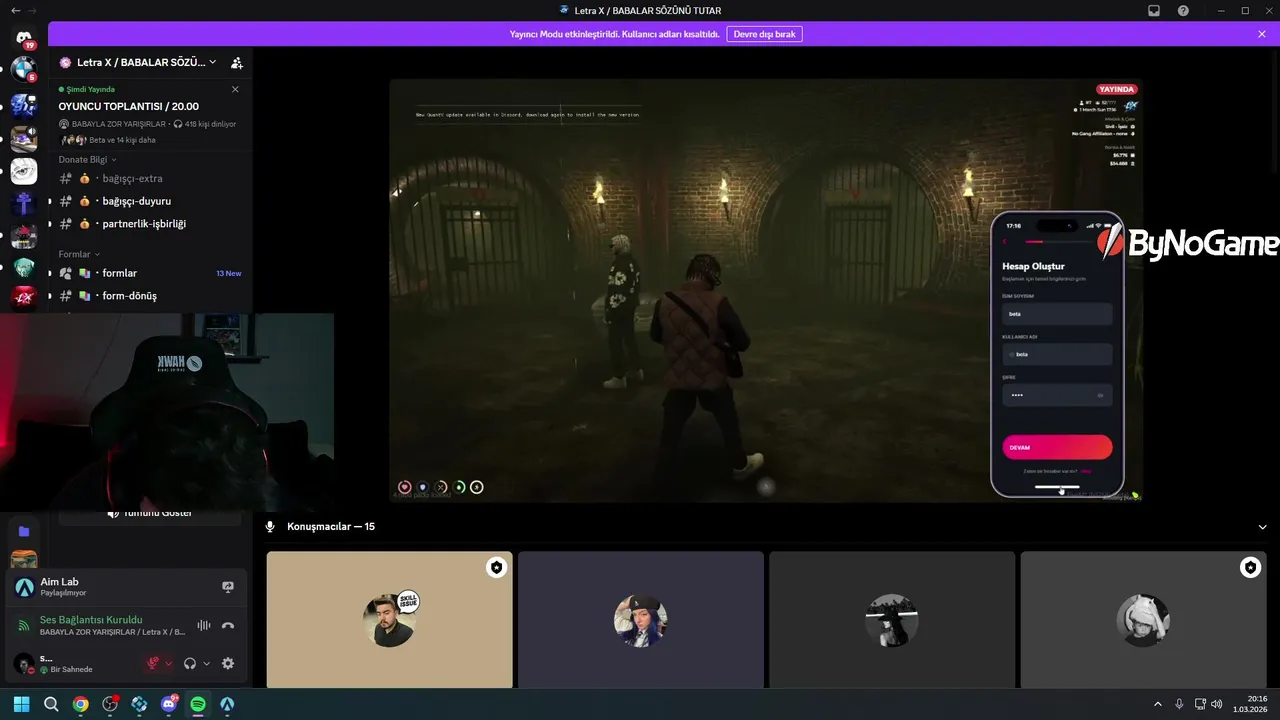The height and width of the screenshot is (720, 1280).
Task: Open Discord from taskbar
Action: pyautogui.click(x=169, y=704)
